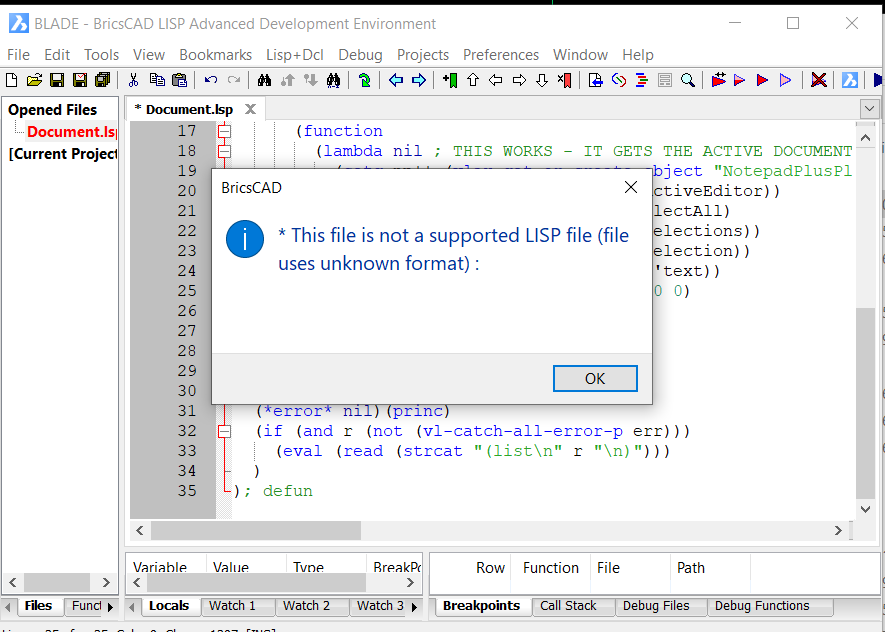Screen dimensions: 885x632
Task: Copy selection with the copy icon
Action: (157, 80)
